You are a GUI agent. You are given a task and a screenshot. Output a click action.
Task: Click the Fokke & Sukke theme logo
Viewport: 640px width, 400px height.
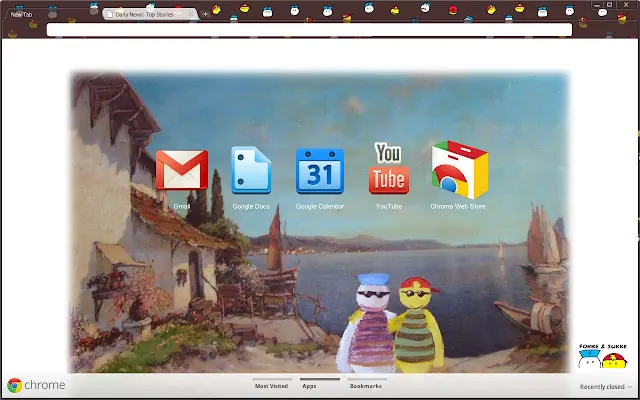click(602, 356)
